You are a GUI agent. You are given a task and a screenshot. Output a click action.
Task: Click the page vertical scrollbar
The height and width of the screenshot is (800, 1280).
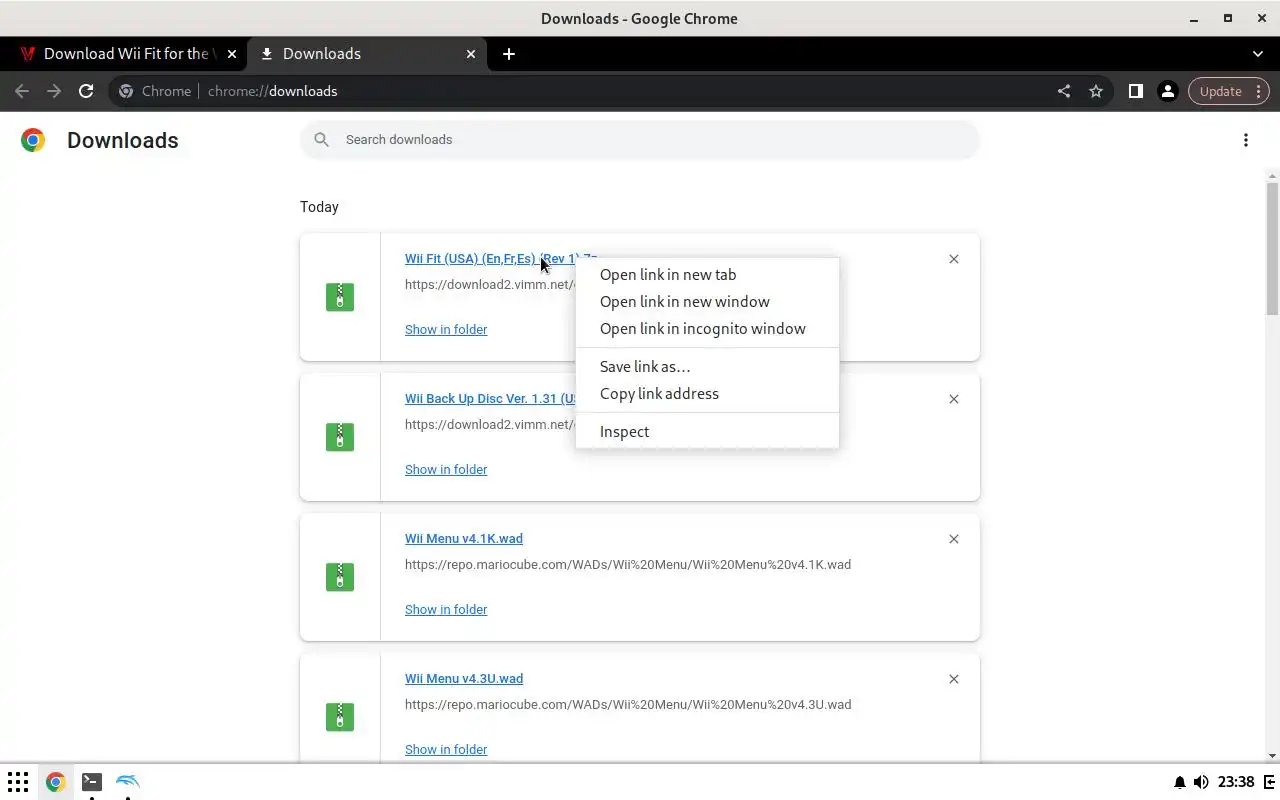click(1272, 249)
